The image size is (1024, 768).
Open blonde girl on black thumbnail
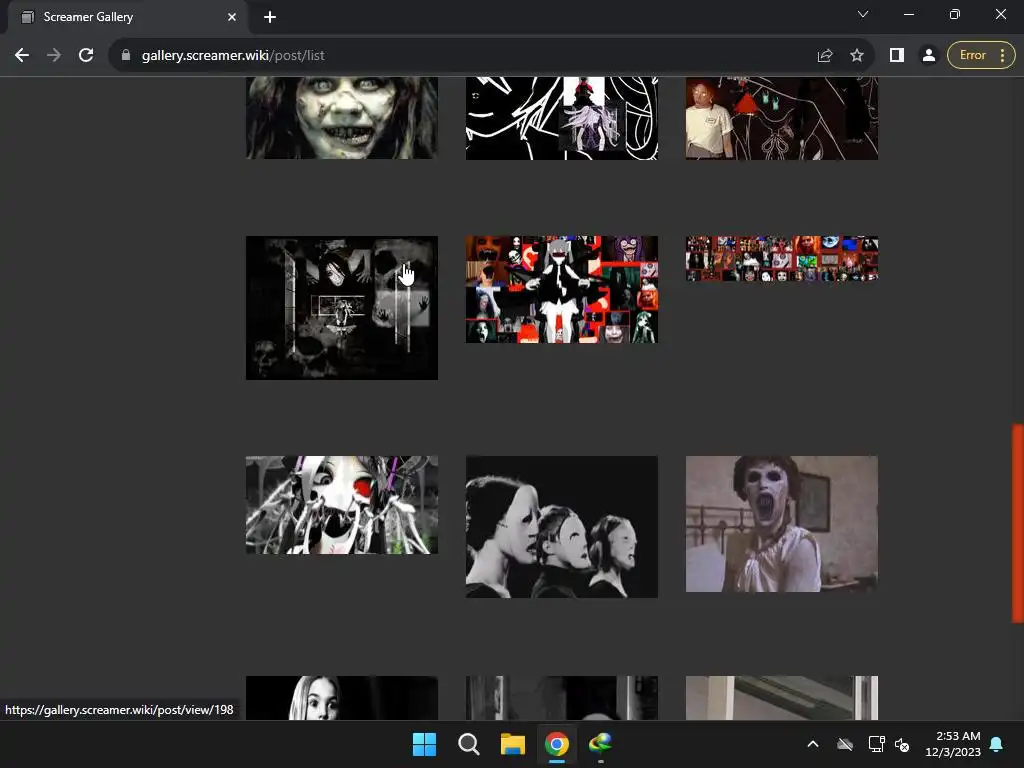pos(342,698)
